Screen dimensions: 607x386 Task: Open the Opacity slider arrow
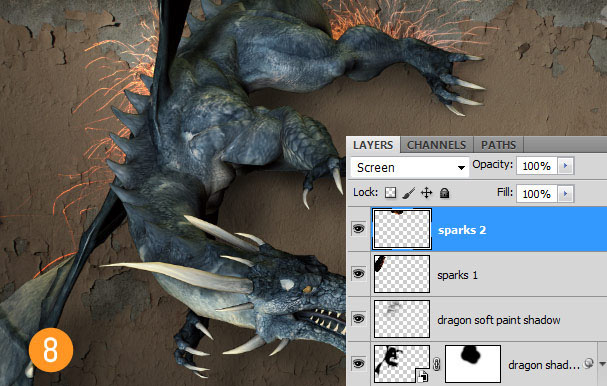[x=565, y=166]
